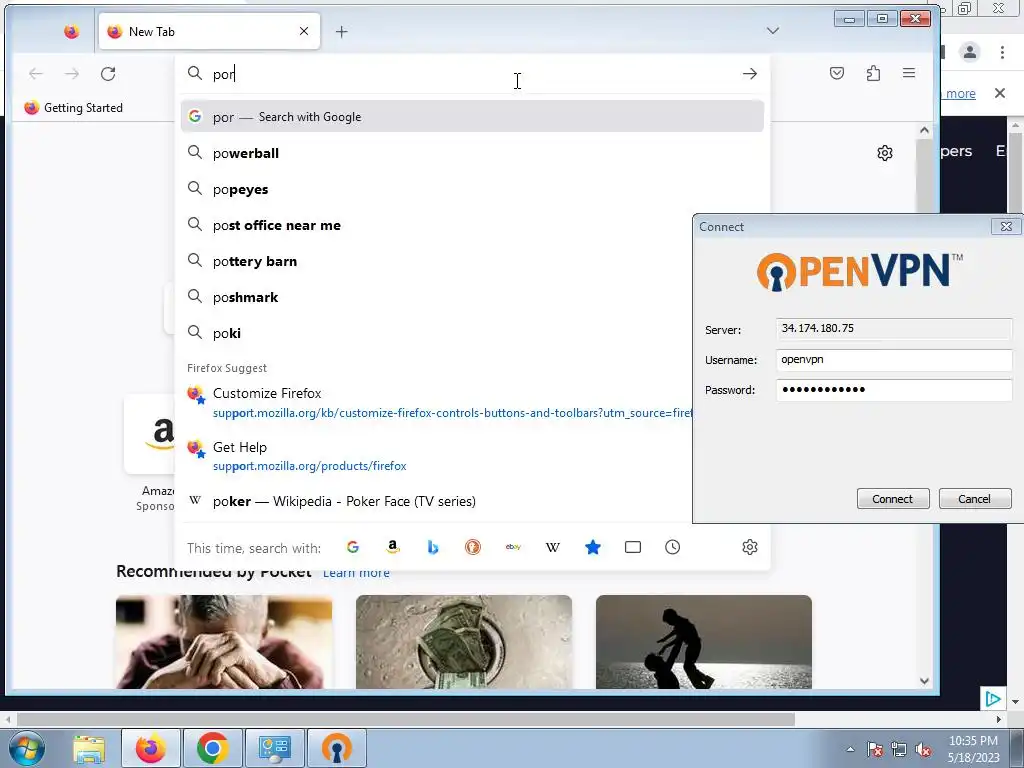Click 'more' link in Chrome window
This screenshot has width=1024, height=768.
click(961, 93)
